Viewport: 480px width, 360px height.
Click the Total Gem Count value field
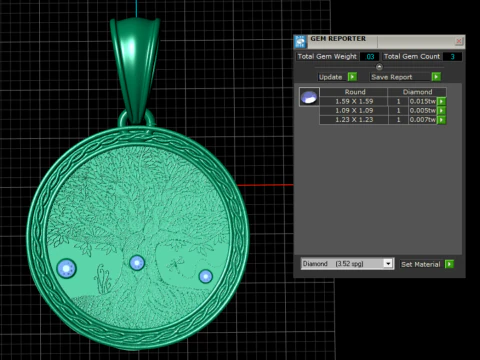(x=453, y=57)
